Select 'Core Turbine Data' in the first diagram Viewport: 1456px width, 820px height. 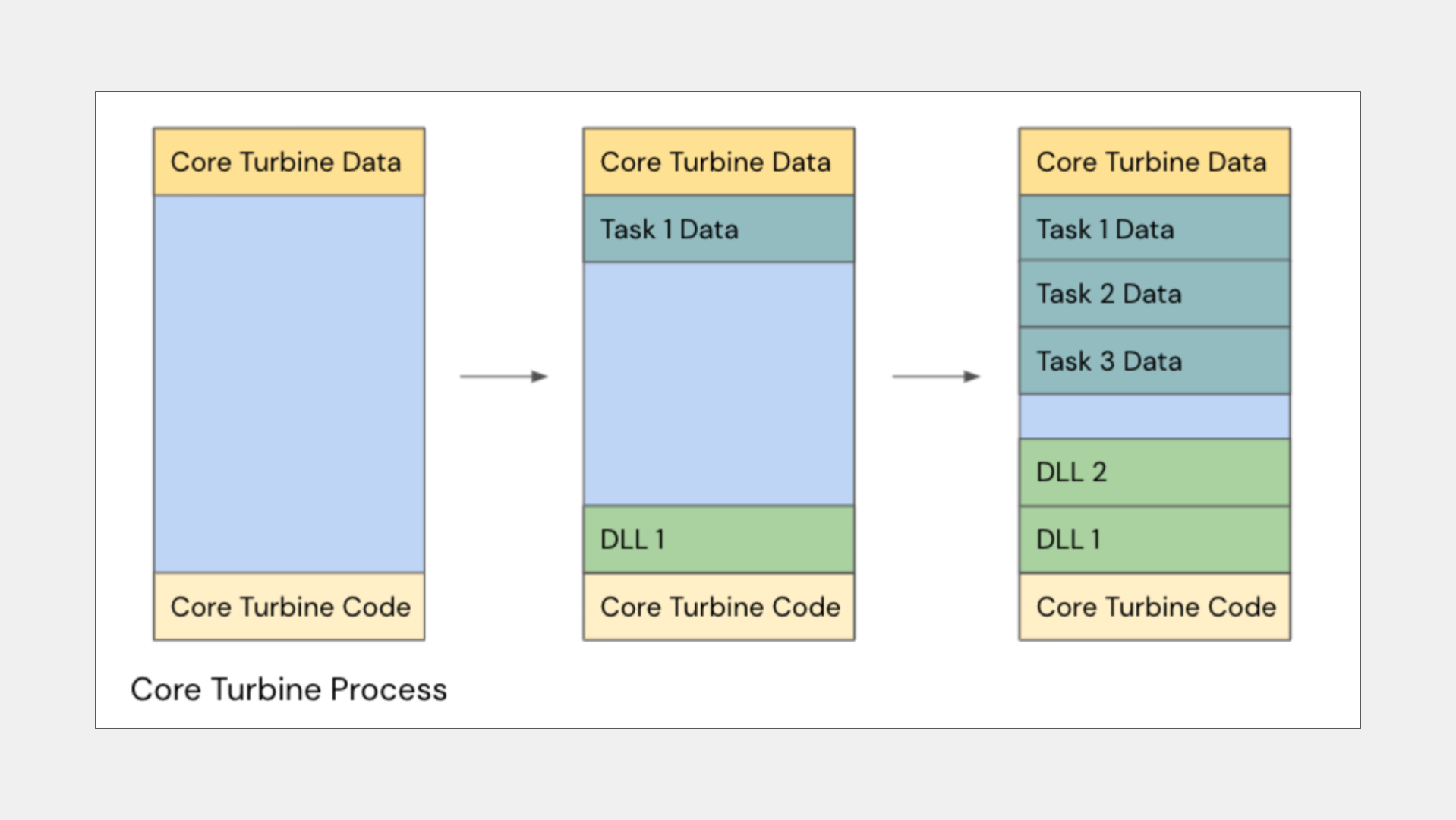tap(288, 162)
